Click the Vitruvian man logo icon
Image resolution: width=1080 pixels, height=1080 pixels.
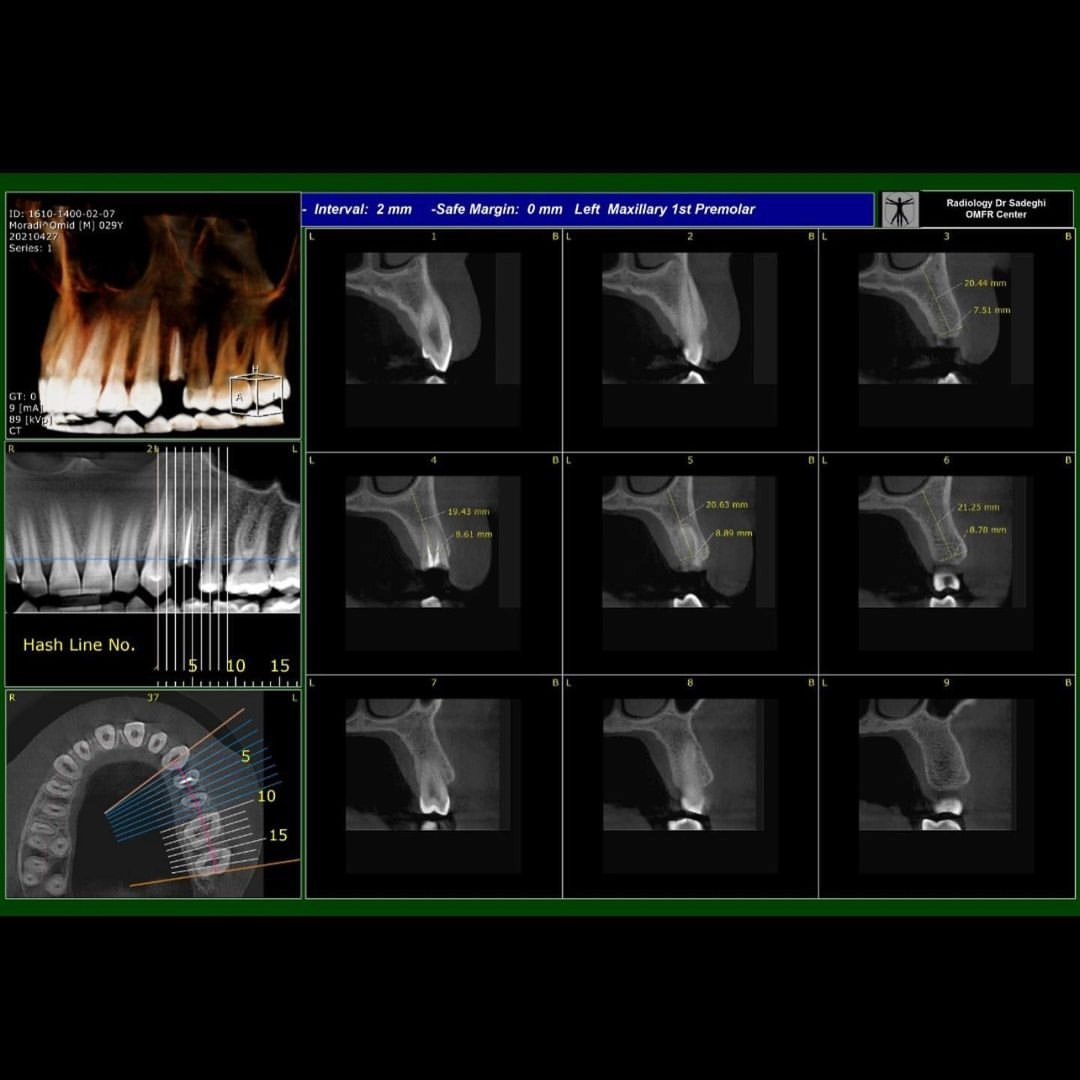tap(900, 209)
